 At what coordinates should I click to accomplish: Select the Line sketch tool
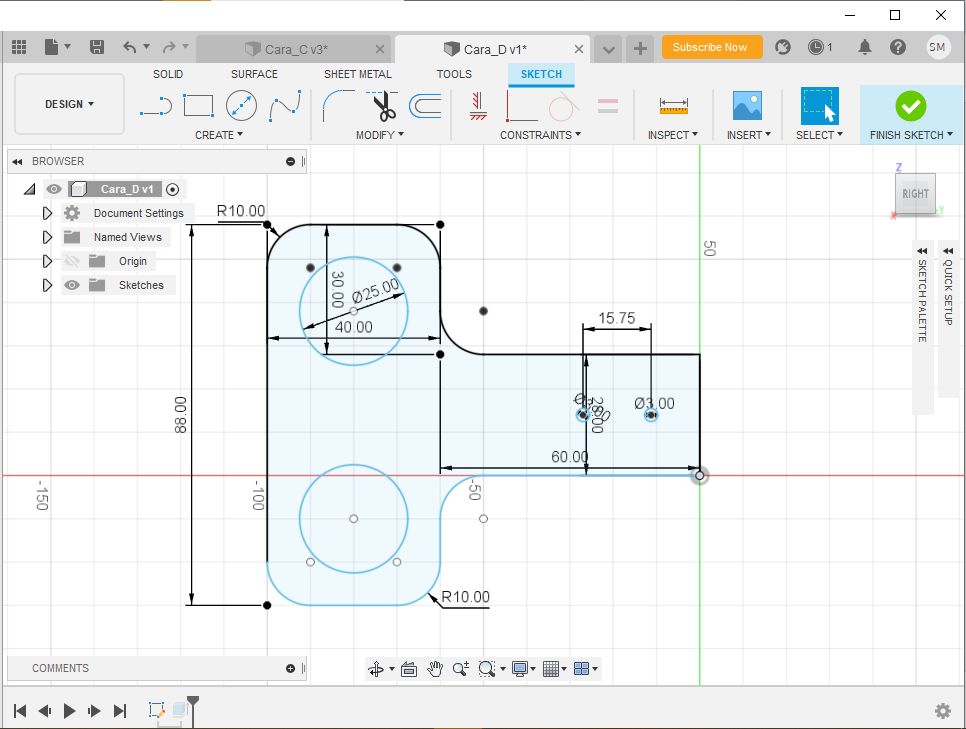pyautogui.click(x=156, y=106)
